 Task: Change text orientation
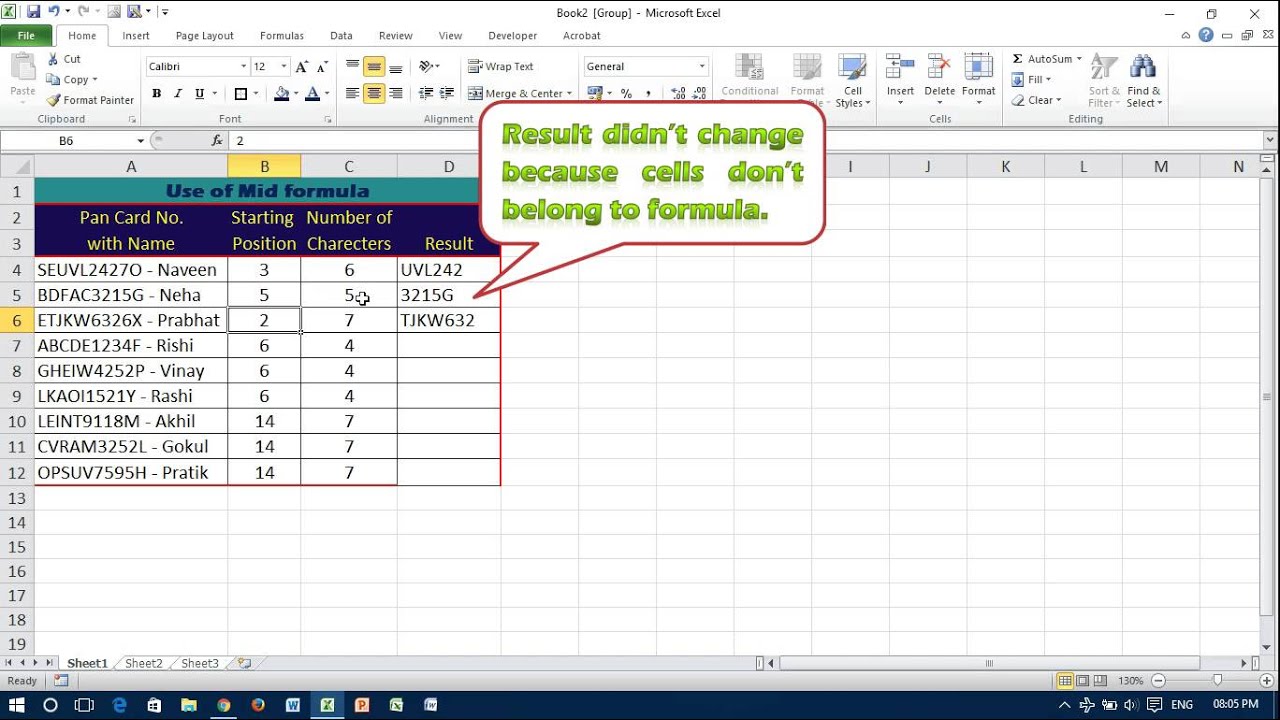click(x=428, y=67)
